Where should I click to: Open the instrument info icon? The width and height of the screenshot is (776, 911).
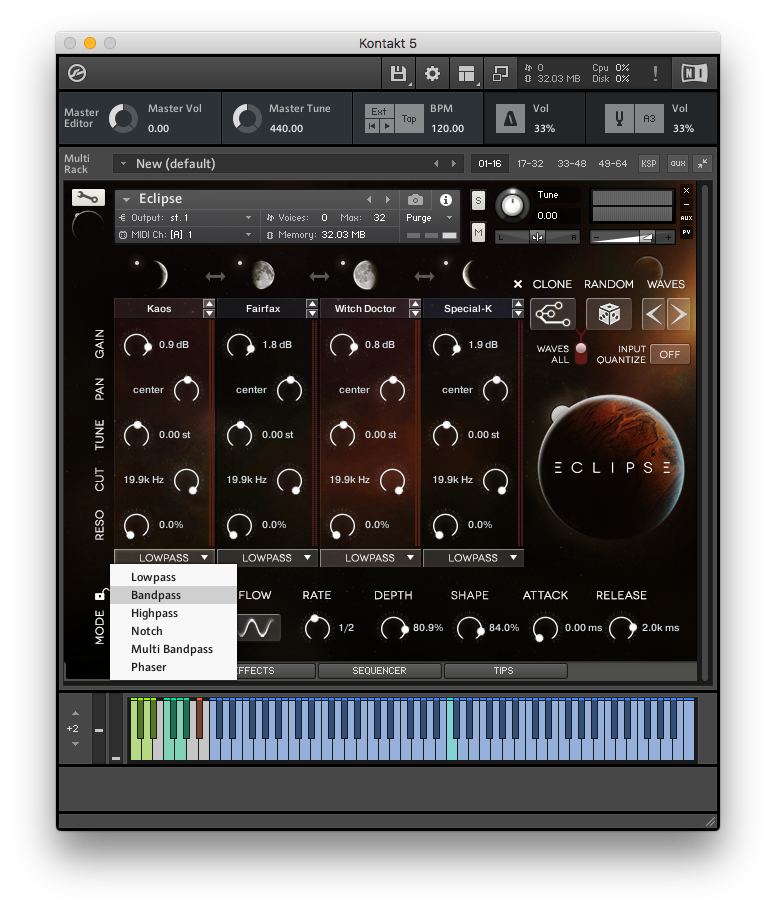446,200
